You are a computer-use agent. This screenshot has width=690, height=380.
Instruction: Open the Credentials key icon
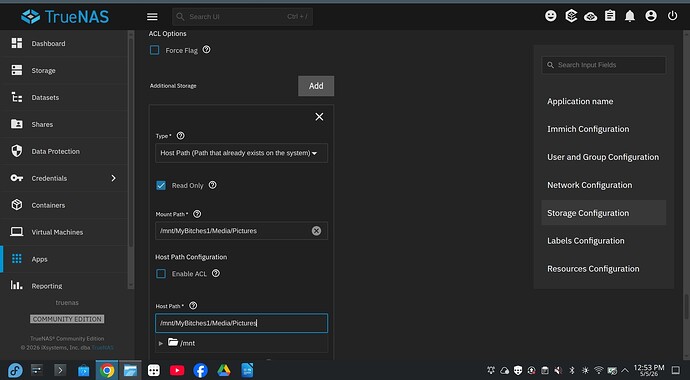[17, 178]
